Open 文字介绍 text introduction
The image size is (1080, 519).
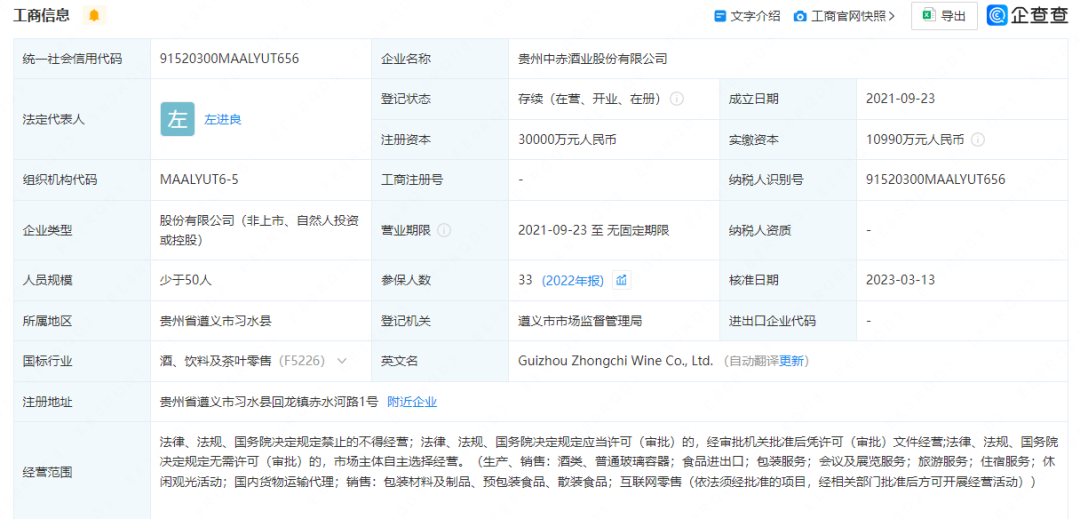(746, 16)
